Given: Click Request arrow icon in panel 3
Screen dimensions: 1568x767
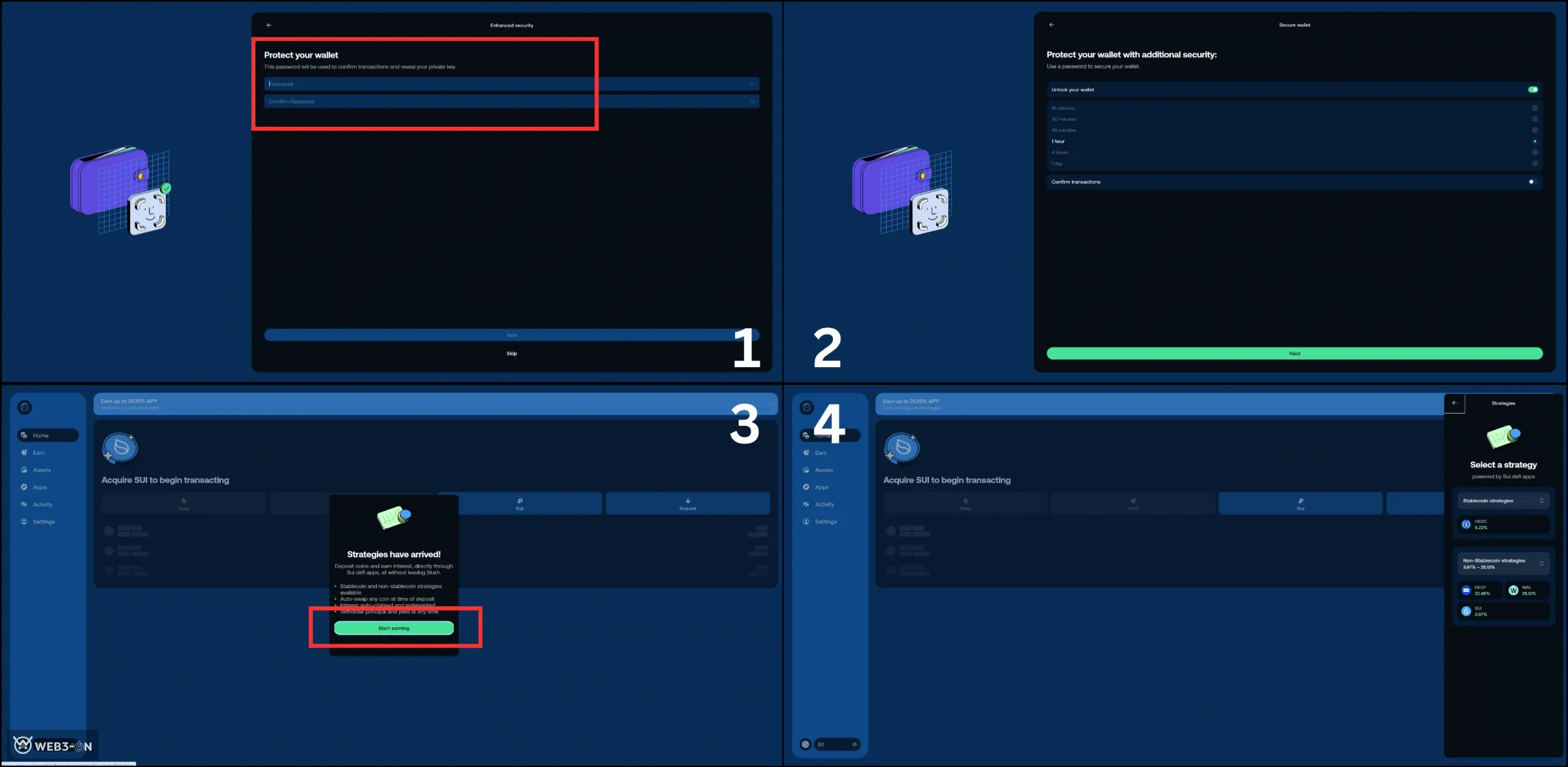Looking at the screenshot, I should pos(687,501).
